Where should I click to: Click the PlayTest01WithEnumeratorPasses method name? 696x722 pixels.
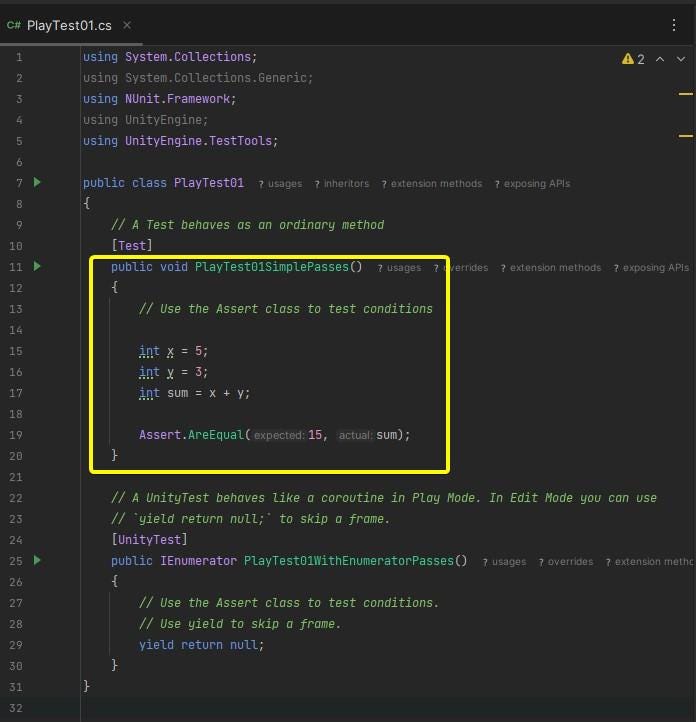pyautogui.click(x=349, y=560)
